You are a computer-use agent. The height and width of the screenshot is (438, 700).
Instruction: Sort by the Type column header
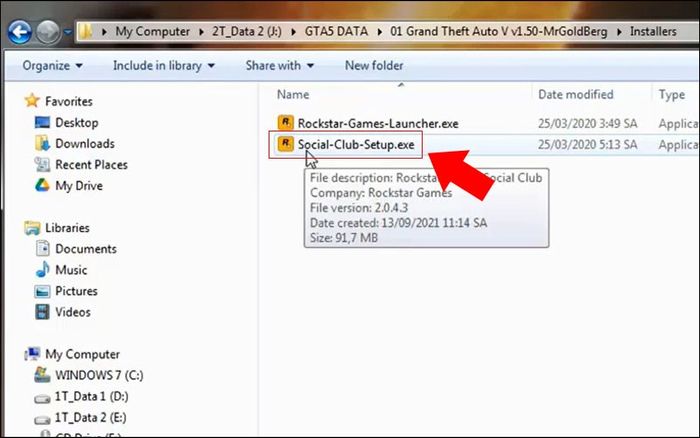[671, 95]
